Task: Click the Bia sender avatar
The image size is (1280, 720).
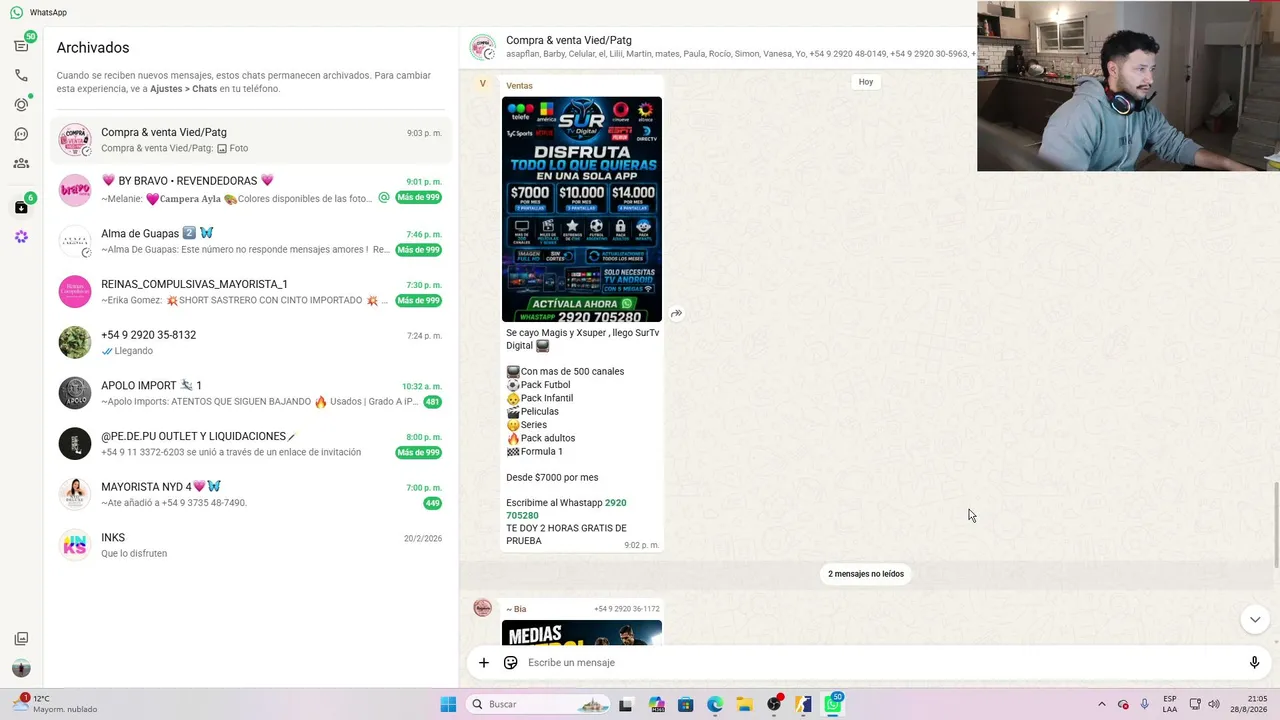Action: [483, 608]
